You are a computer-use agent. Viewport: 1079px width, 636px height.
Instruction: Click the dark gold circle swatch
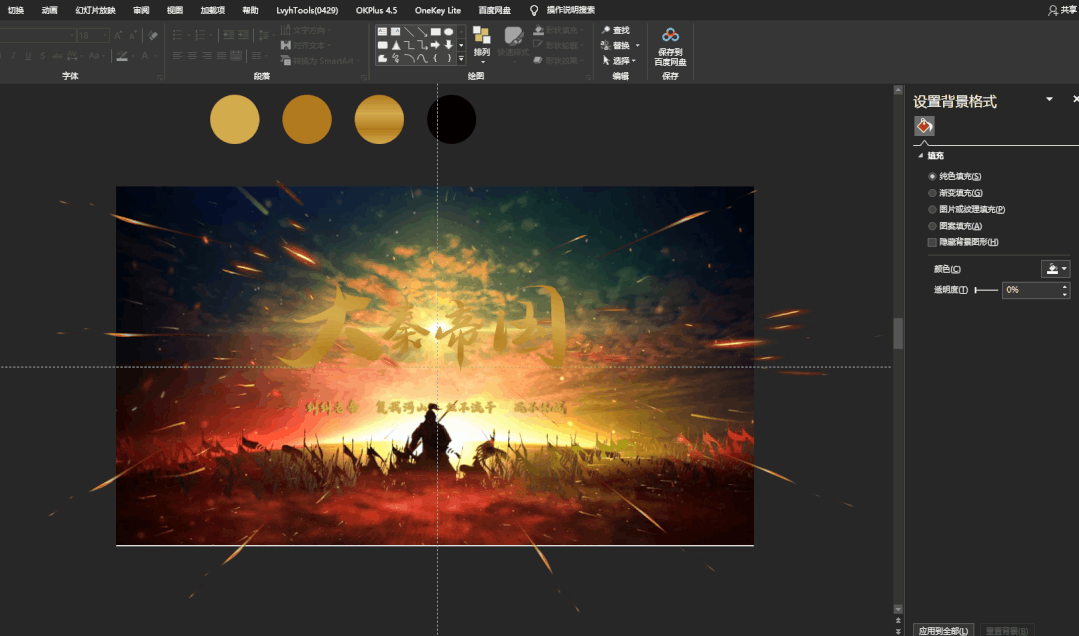(307, 119)
